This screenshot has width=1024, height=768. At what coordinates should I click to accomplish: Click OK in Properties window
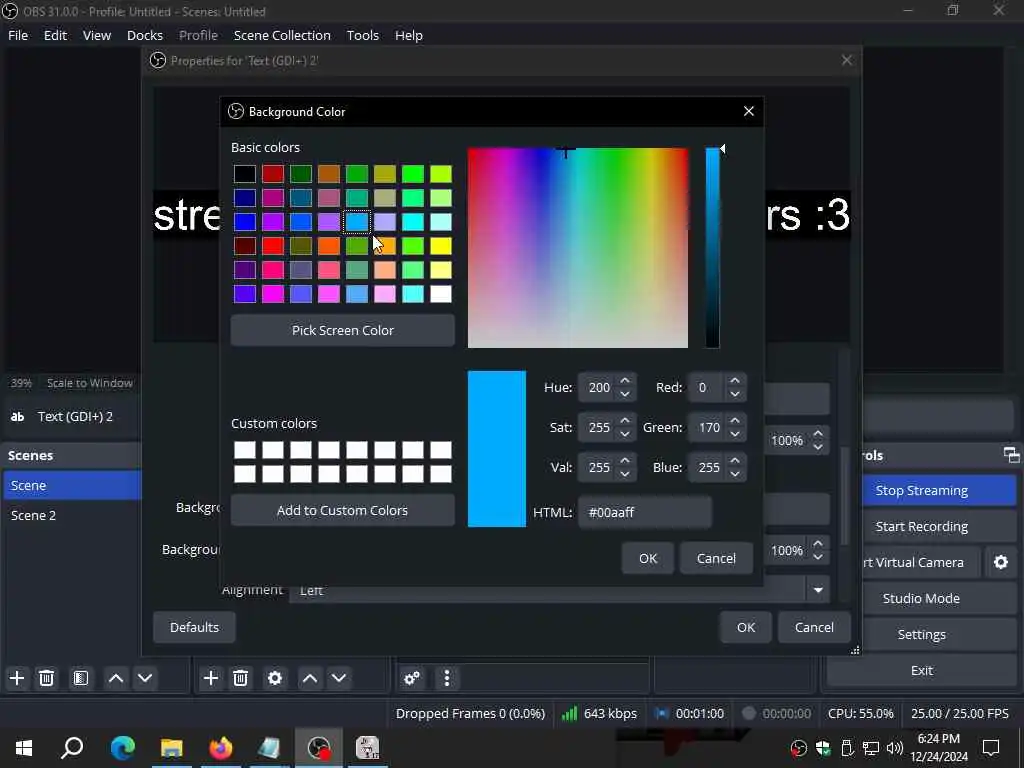coord(746,627)
